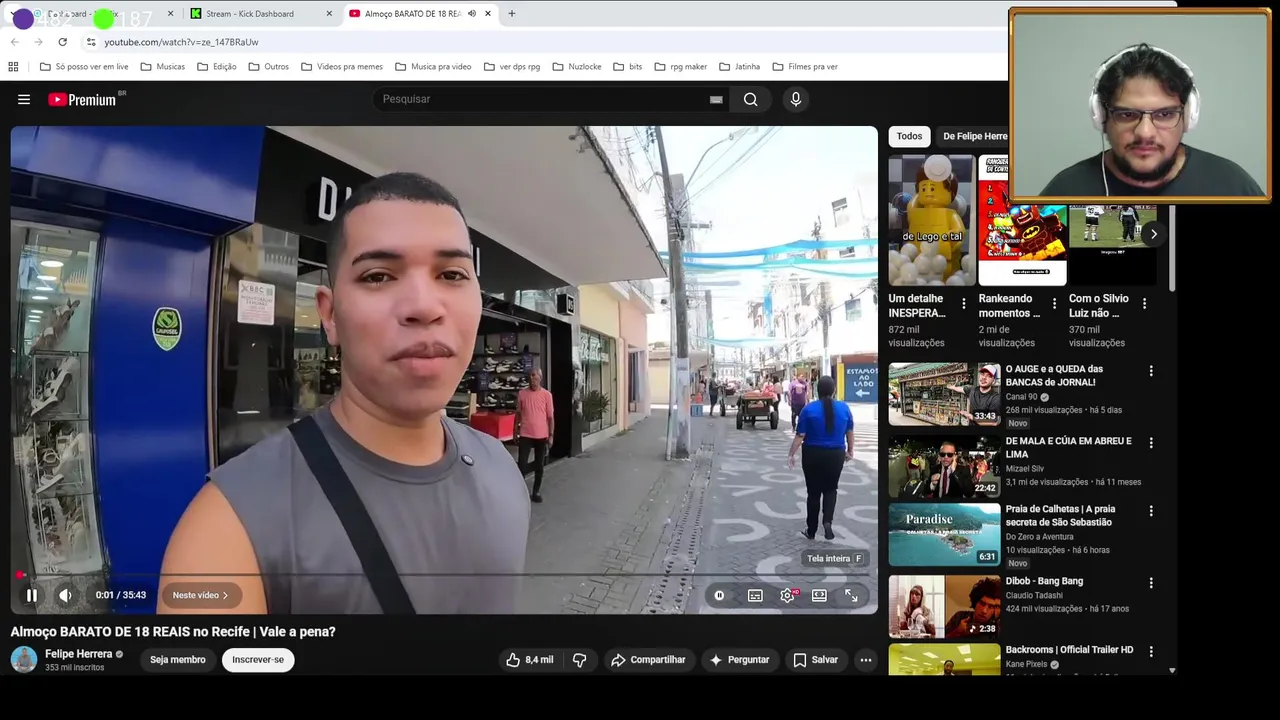Open options for 'BANCAS de JORNAL' video
1280x720 pixels.
coord(1151,371)
